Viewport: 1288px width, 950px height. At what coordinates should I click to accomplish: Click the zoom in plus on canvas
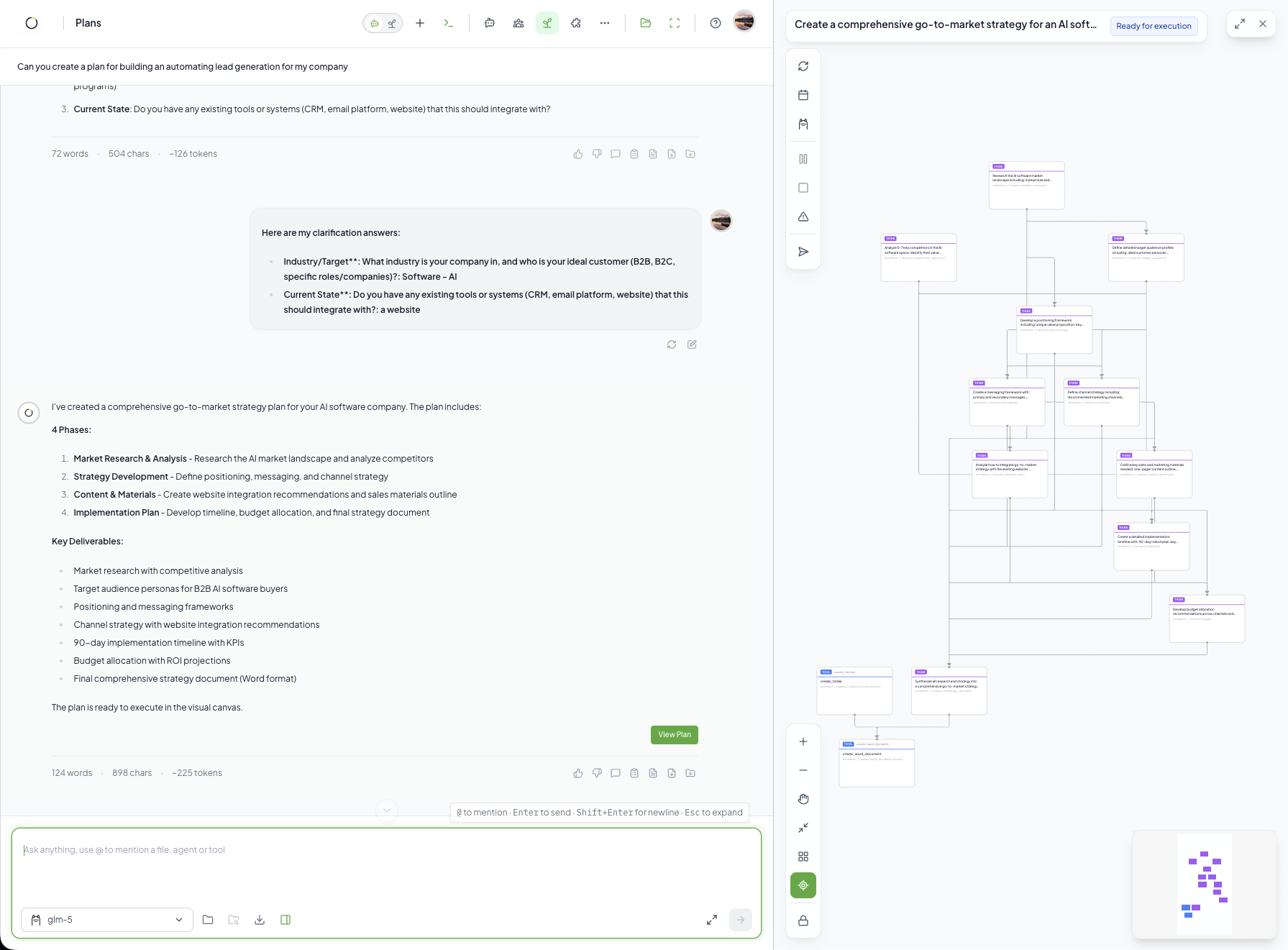[x=803, y=741]
